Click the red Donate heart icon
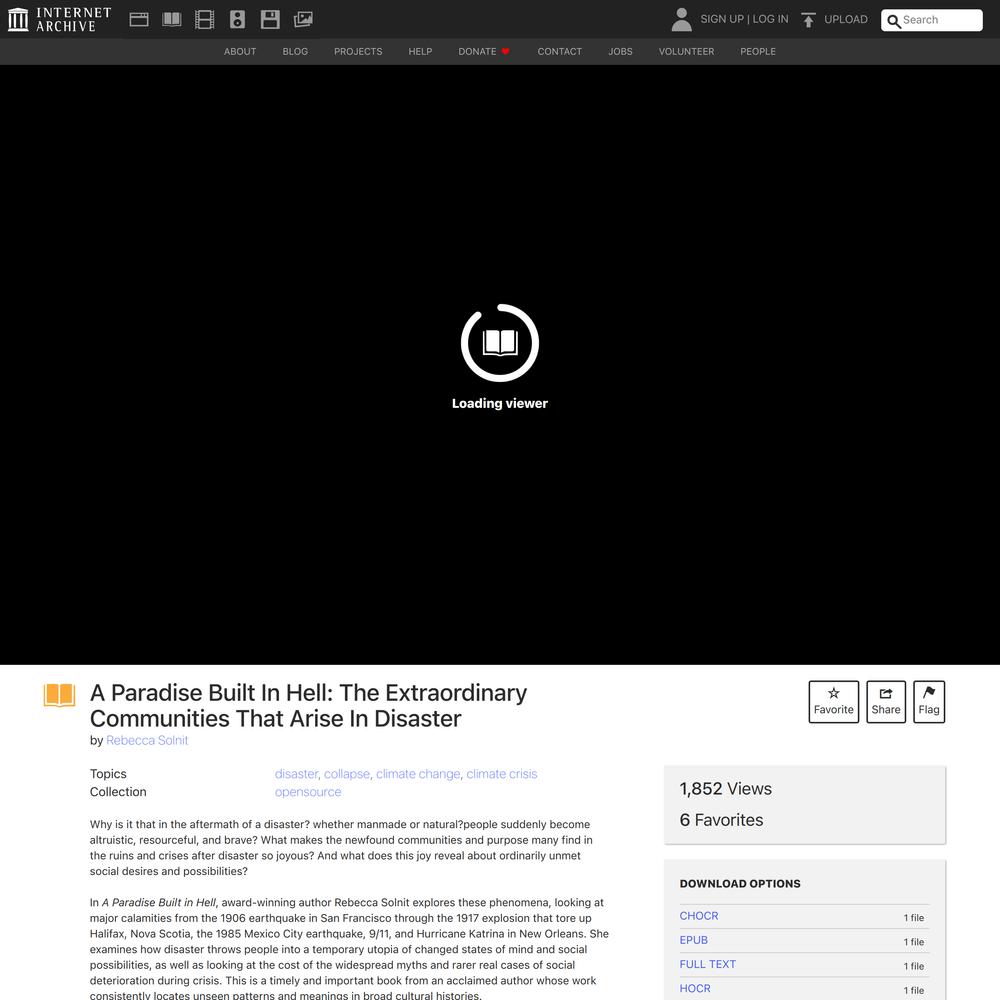The image size is (1000, 1000). tap(506, 52)
